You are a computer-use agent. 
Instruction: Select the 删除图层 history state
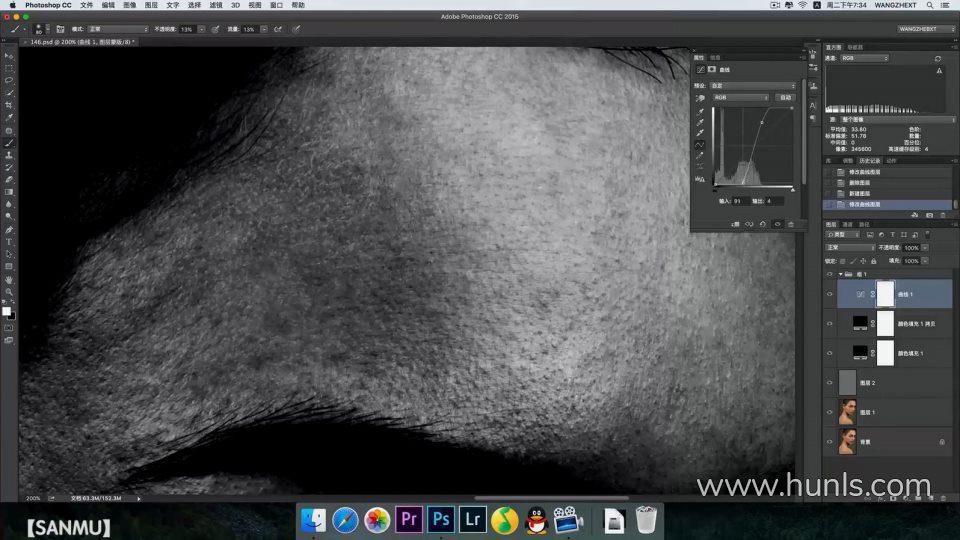point(858,182)
